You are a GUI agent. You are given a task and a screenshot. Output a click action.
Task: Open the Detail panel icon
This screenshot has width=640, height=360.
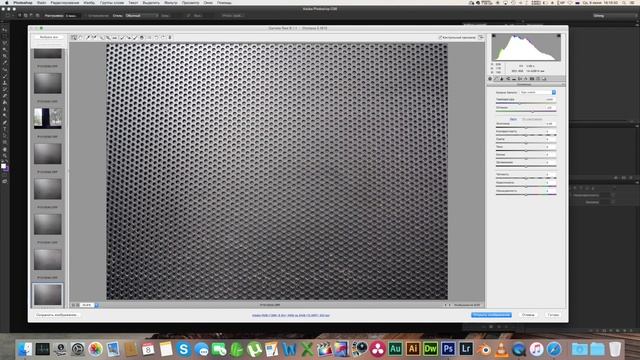coord(502,78)
